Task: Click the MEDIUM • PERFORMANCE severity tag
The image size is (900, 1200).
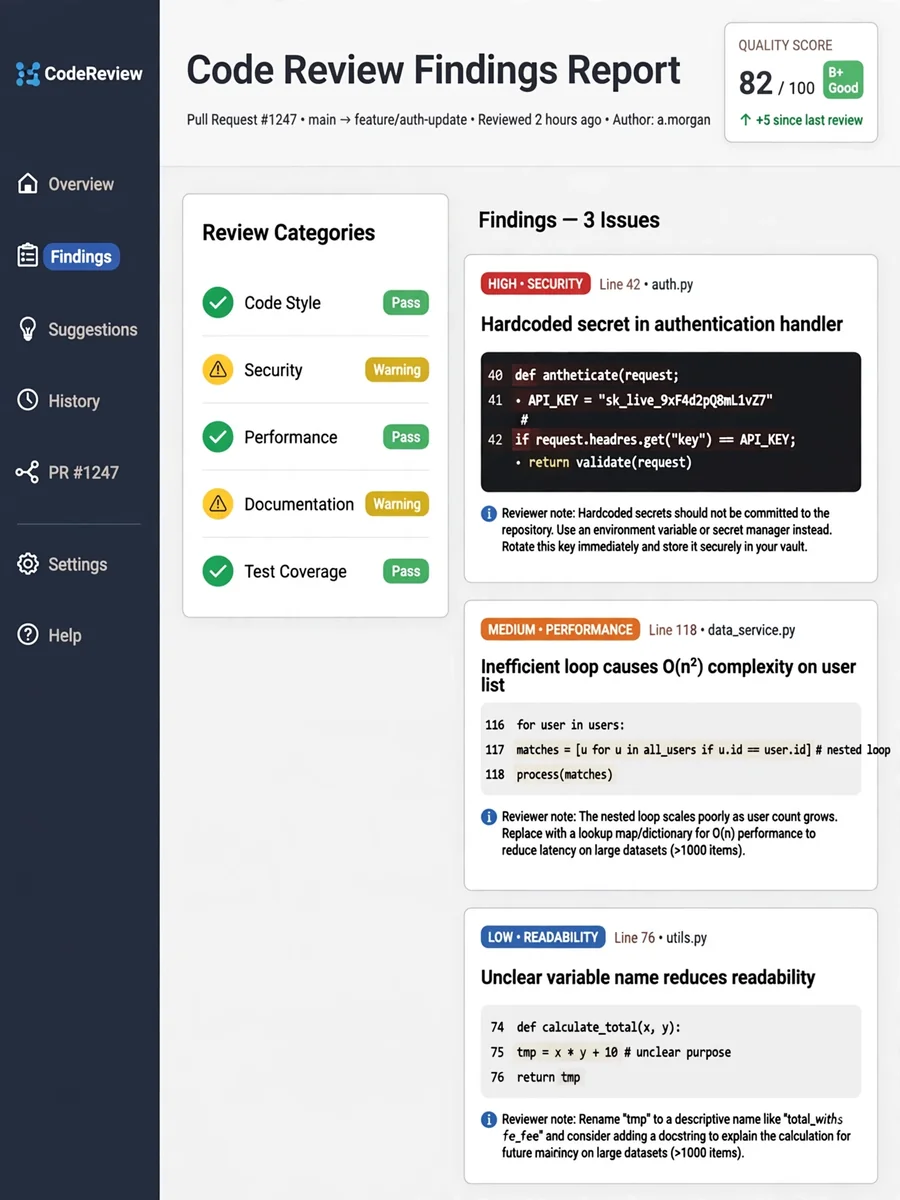Action: [x=560, y=629]
